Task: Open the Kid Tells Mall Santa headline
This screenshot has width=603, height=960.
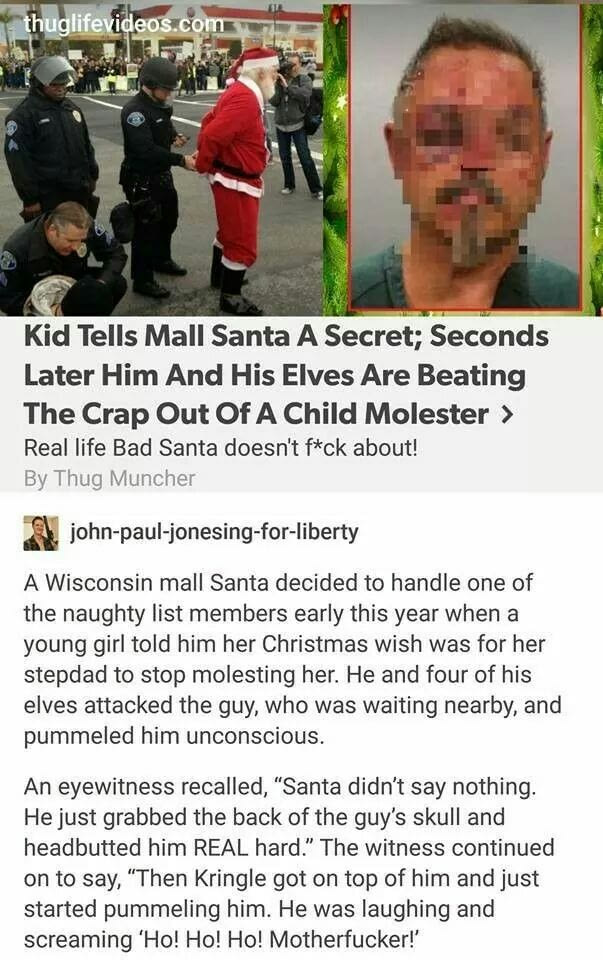Action: [286, 375]
